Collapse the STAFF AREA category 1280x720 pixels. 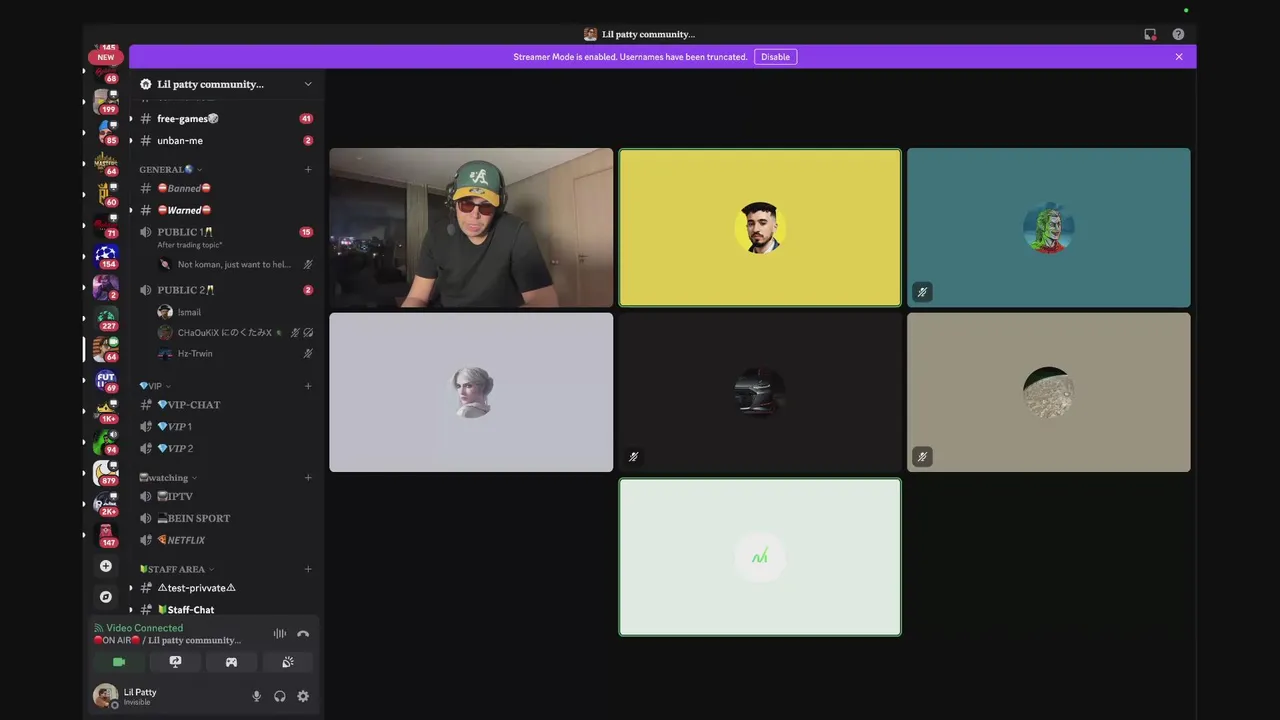click(176, 569)
